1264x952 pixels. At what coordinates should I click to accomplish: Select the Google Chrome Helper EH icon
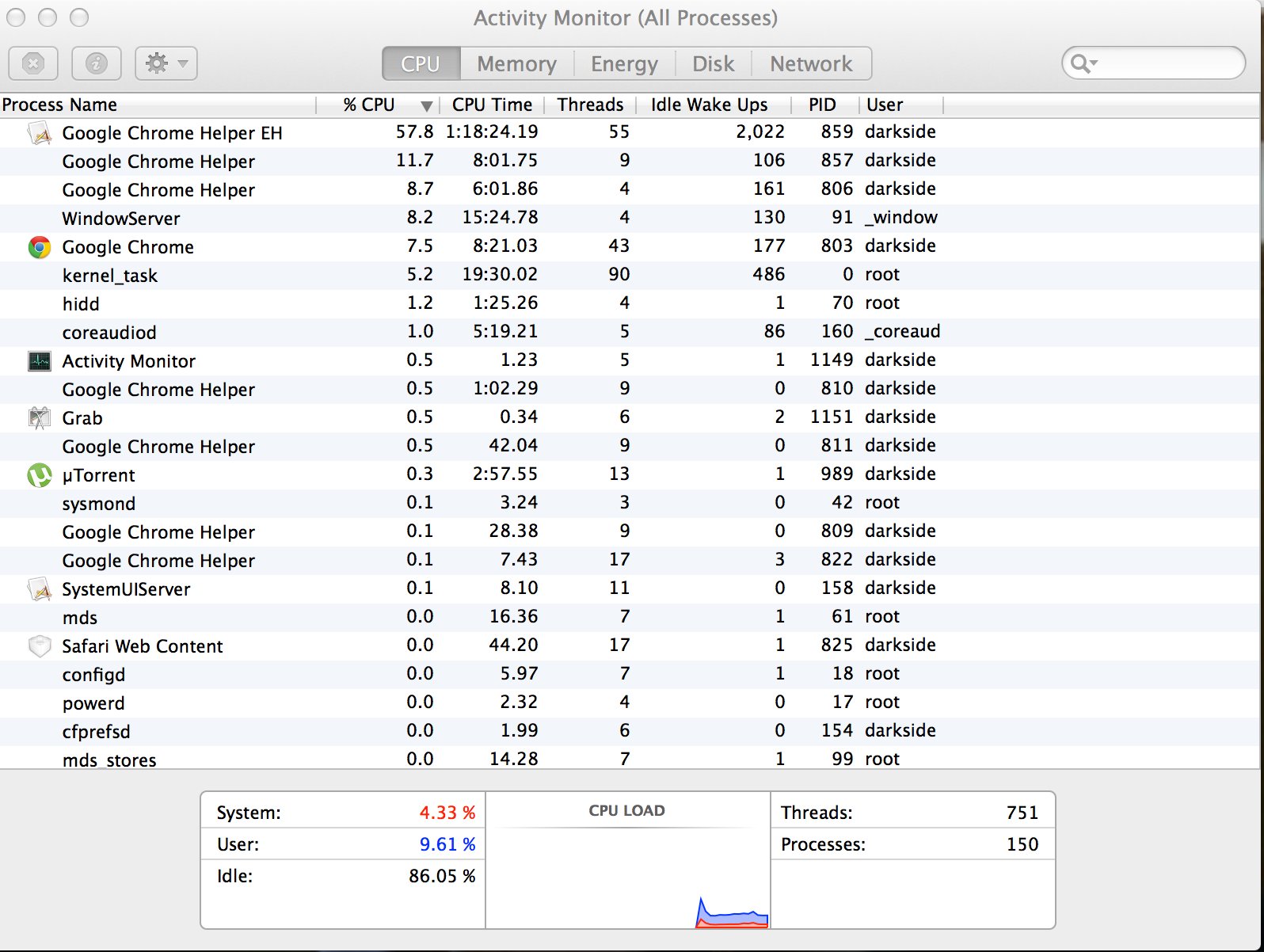[x=40, y=132]
